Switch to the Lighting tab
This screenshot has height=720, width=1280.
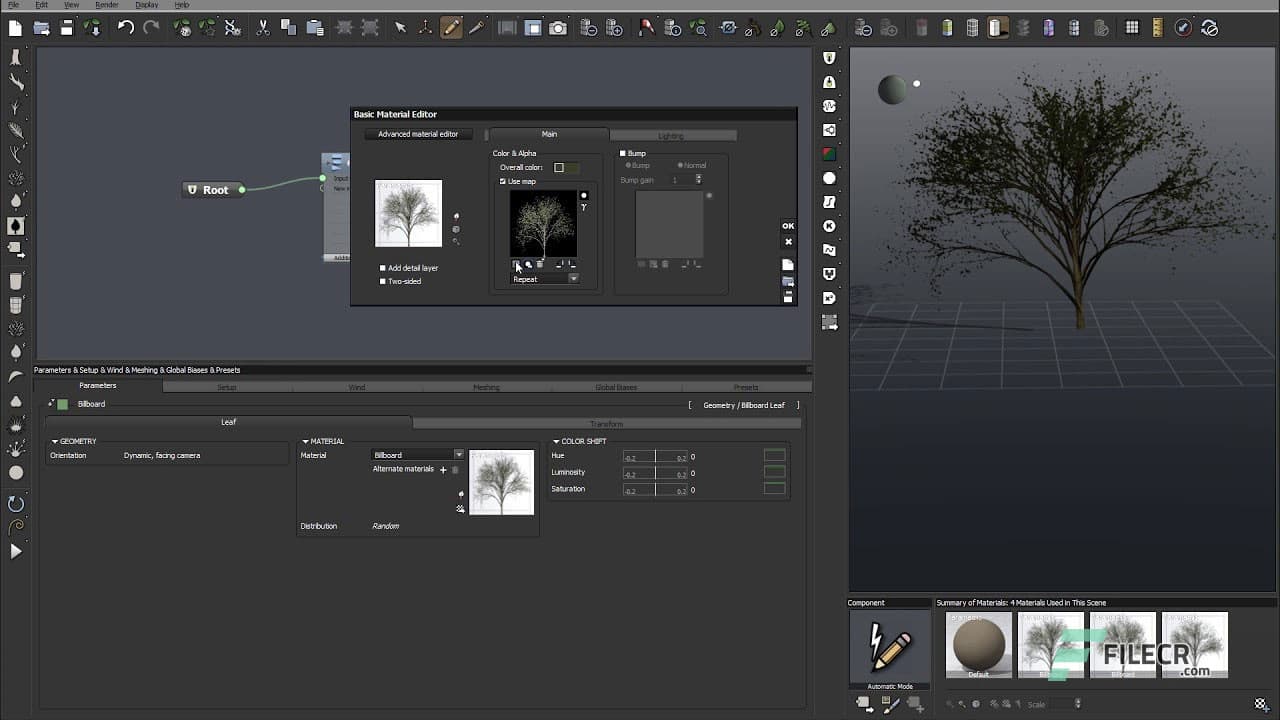click(x=671, y=134)
